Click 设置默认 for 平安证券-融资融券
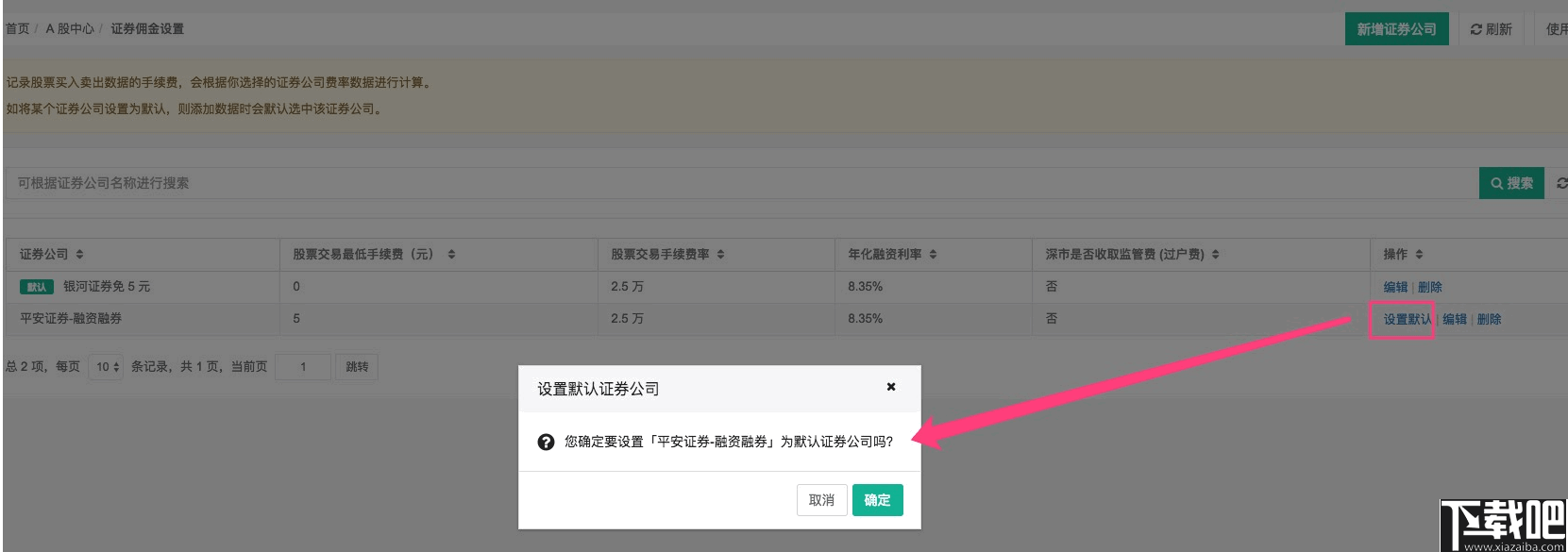 tap(1407, 319)
